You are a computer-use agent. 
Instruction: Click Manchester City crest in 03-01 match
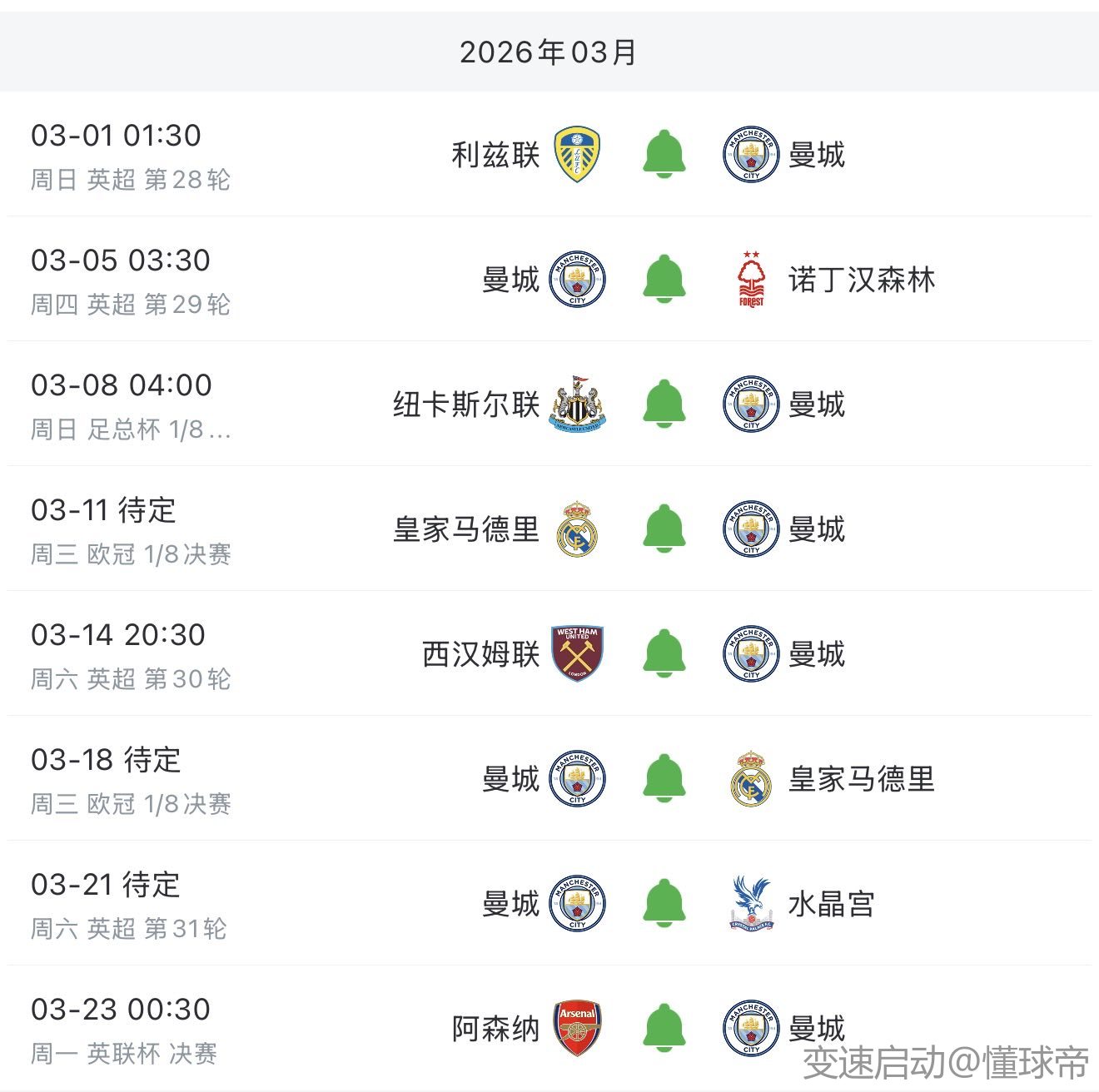[751, 154]
